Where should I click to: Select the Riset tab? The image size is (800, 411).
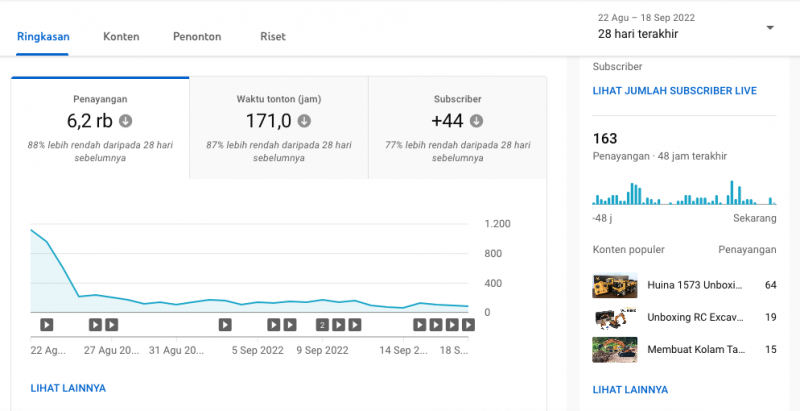pyautogui.click(x=272, y=36)
